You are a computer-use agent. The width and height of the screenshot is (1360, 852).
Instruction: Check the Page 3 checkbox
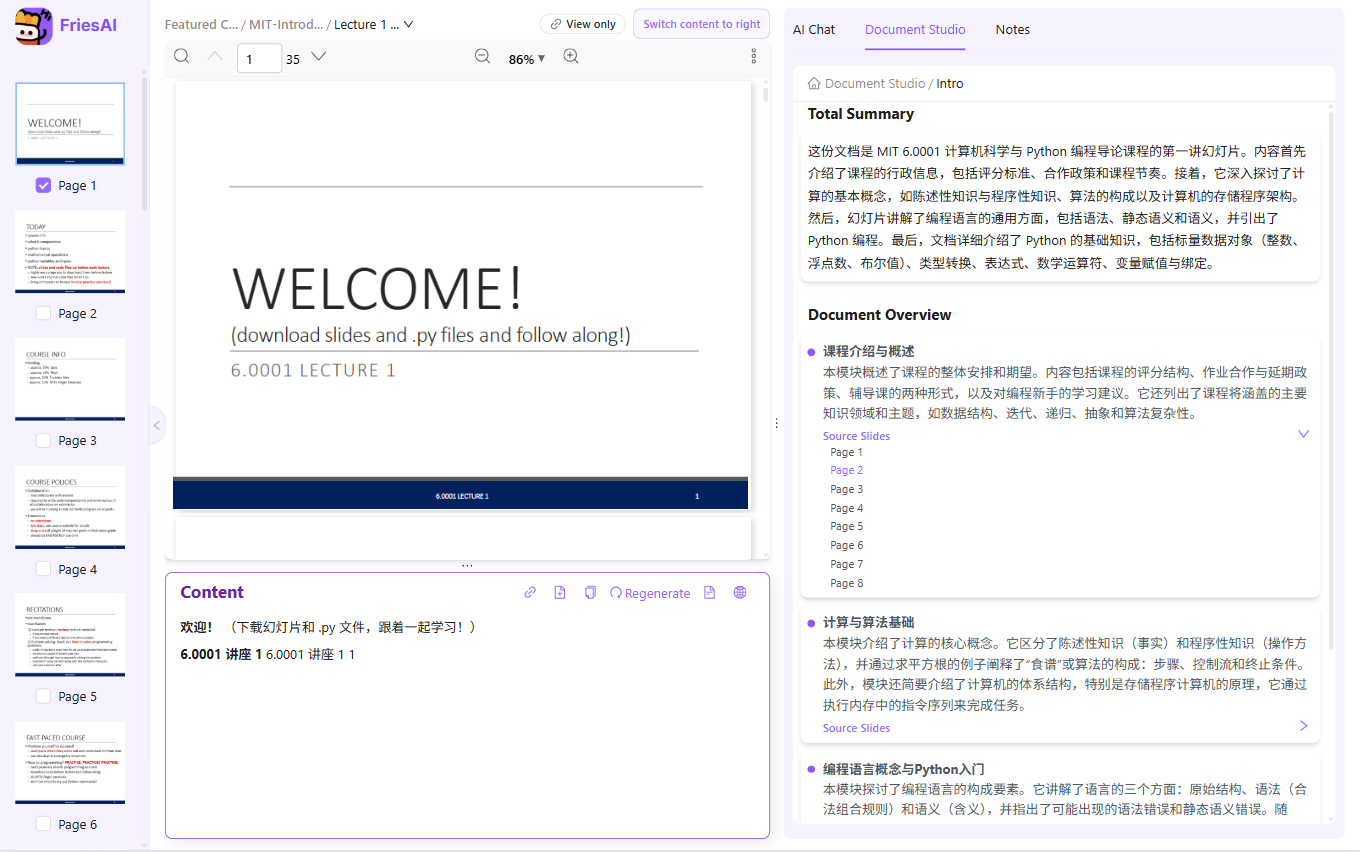43,440
